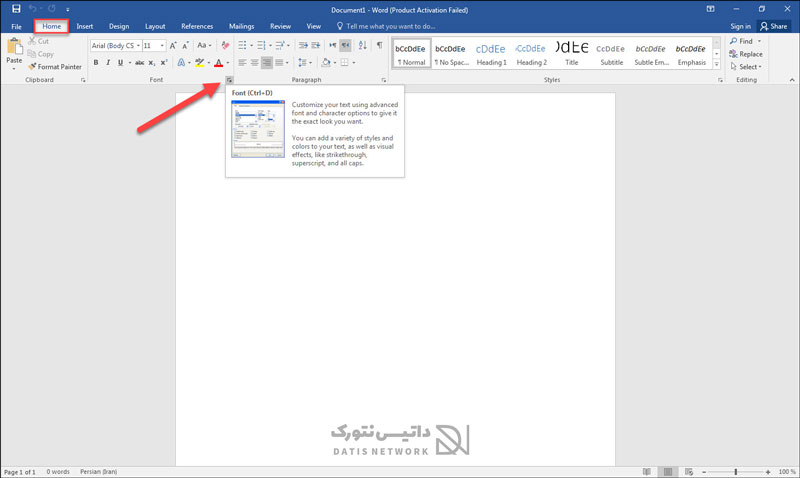Toggle Italic formatting
Screen dimensions: 800x478
(108, 63)
